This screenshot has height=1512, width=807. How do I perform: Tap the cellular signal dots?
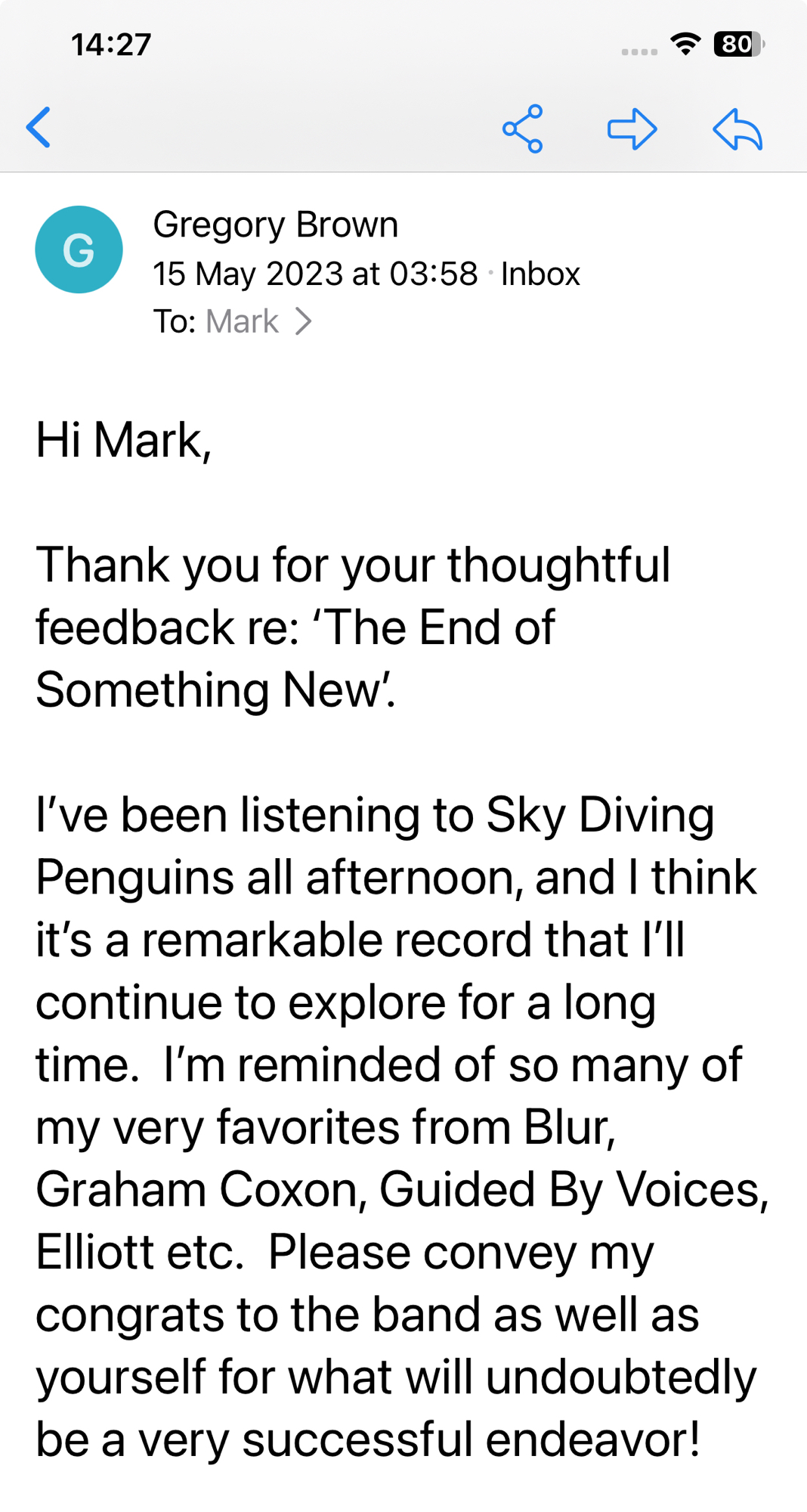[638, 51]
